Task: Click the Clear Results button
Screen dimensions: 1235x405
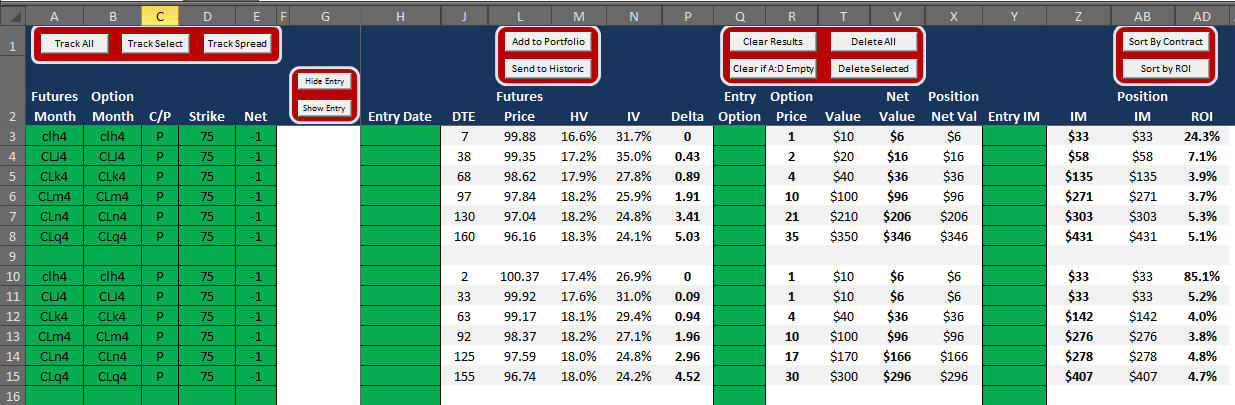Action: click(x=773, y=41)
